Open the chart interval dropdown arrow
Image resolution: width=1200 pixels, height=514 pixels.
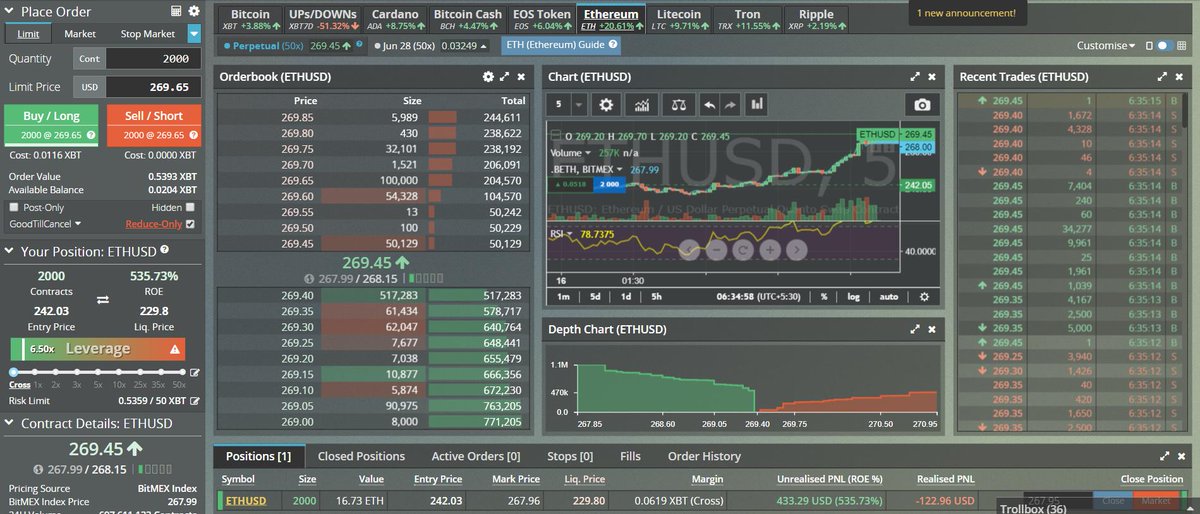(x=578, y=104)
